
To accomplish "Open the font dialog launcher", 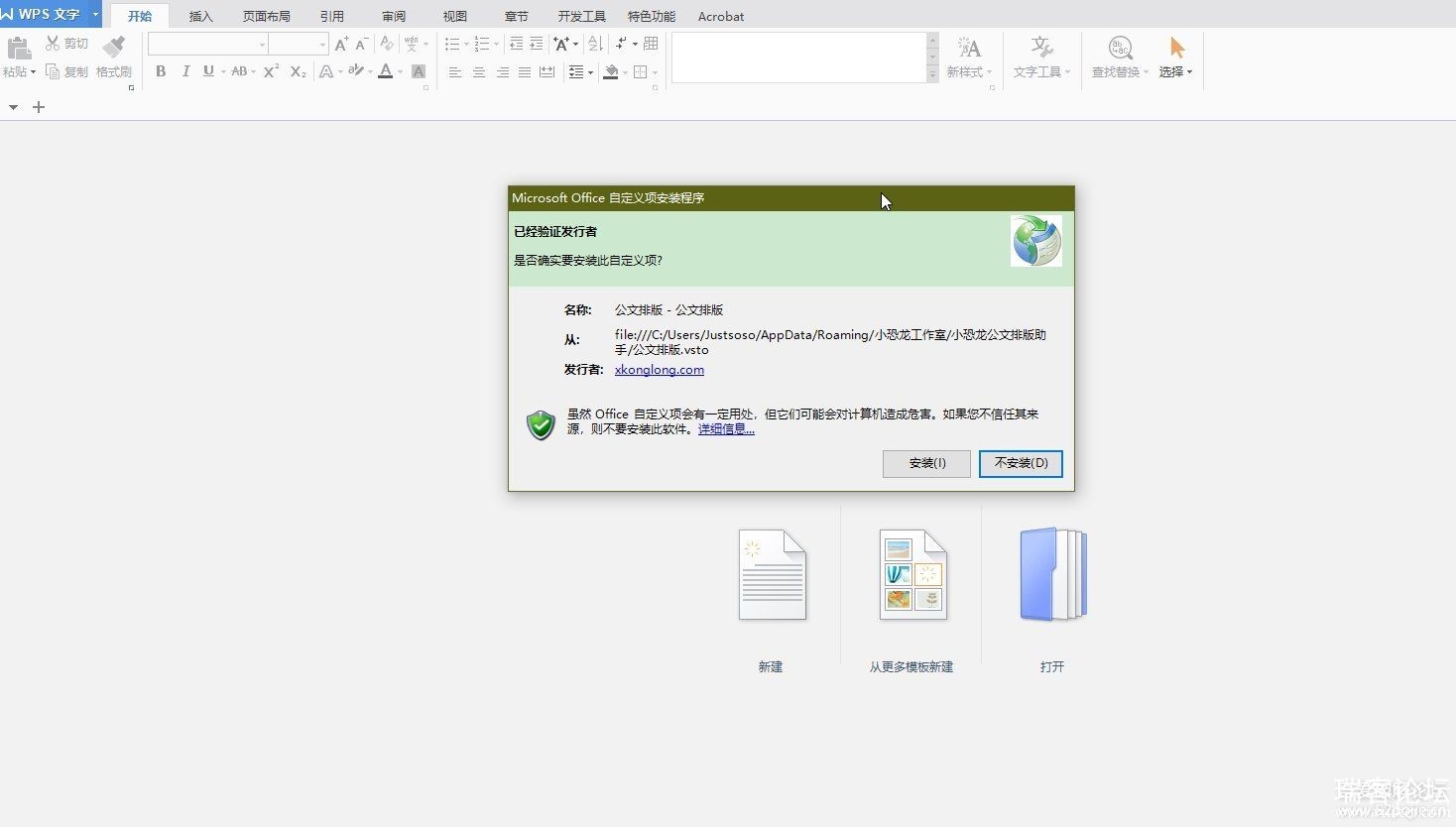I will (425, 87).
